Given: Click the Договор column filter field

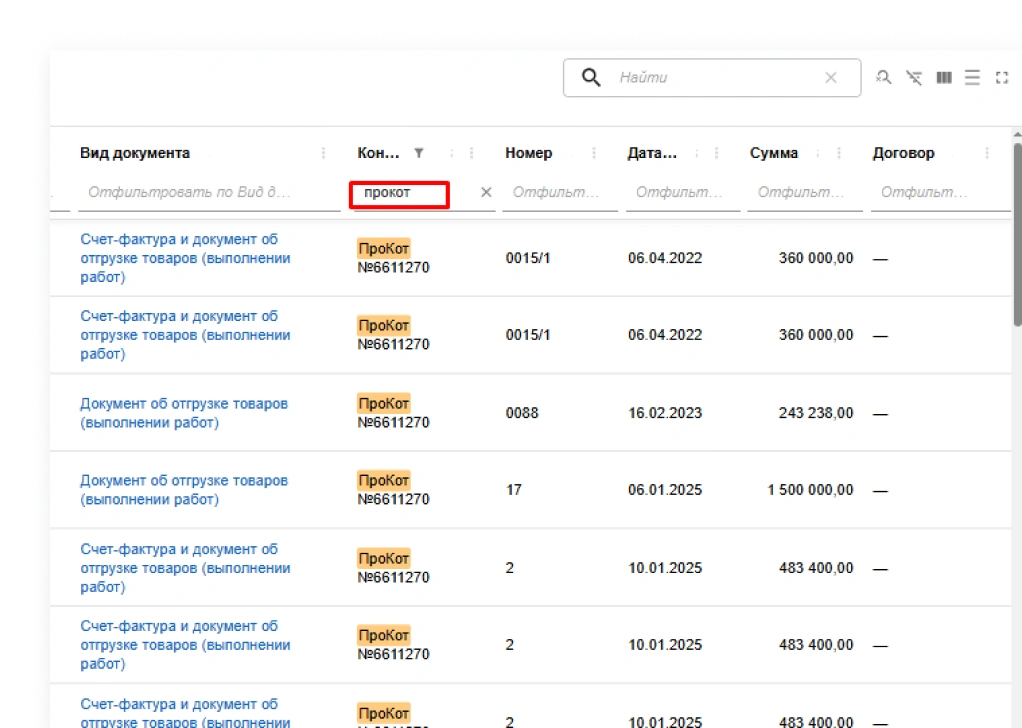Looking at the screenshot, I should (x=940, y=192).
